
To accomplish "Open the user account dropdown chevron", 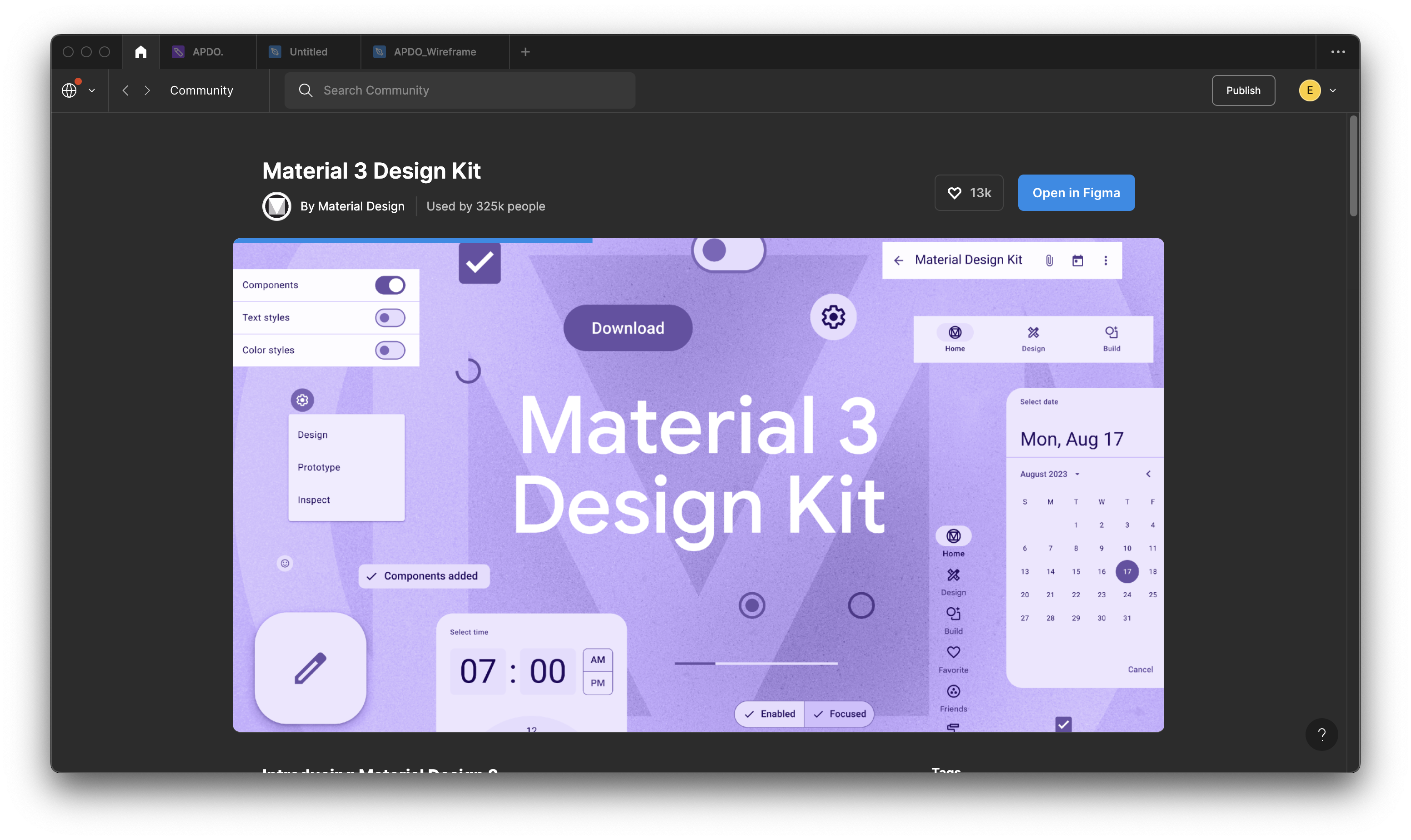I will tap(1333, 90).
